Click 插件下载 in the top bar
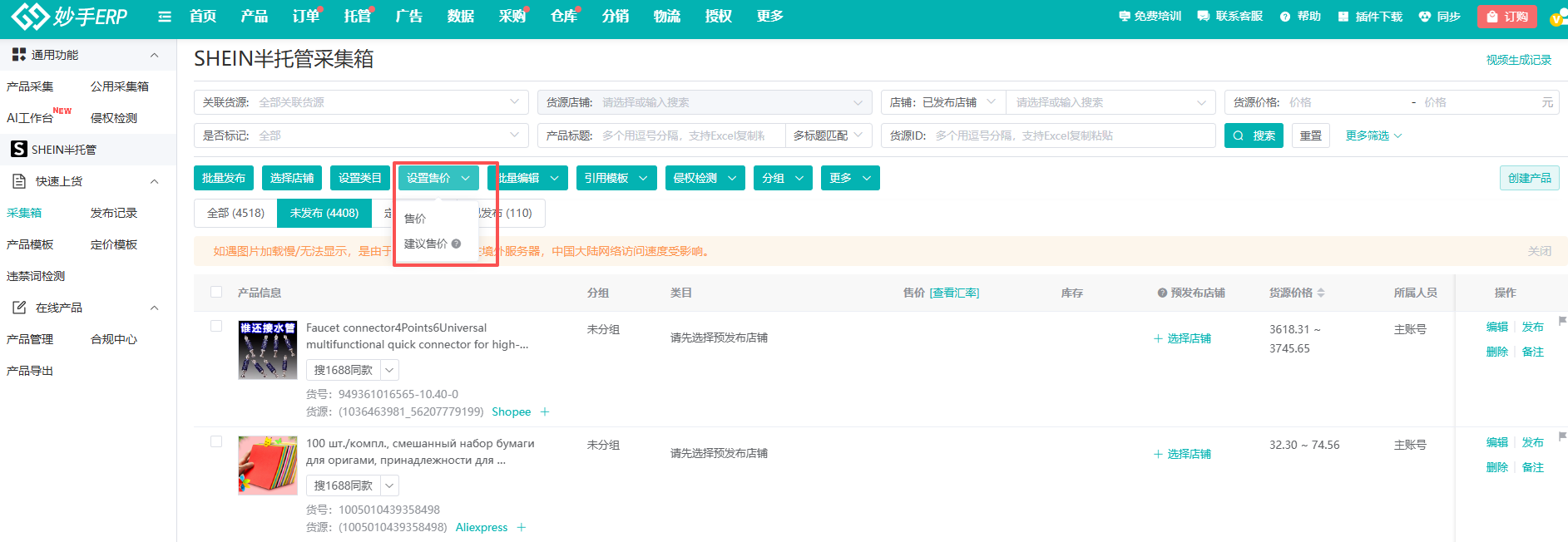The width and height of the screenshot is (1568, 542). click(x=1370, y=17)
